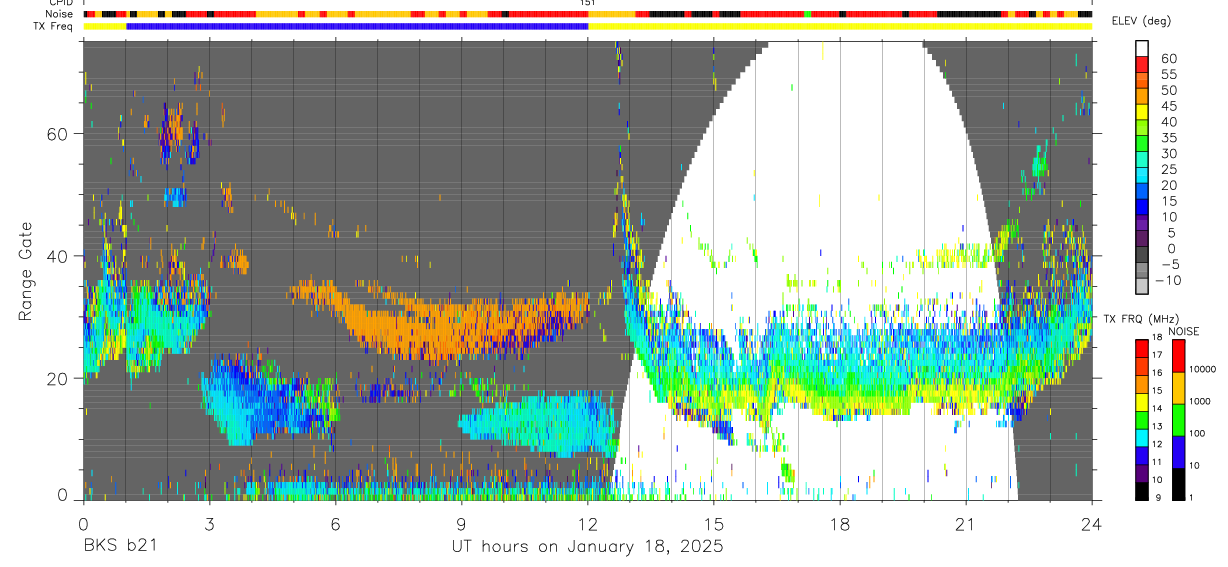1228x567 pixels.
Task: Click the NOISE legend label '10000'
Action: [x=1202, y=370]
